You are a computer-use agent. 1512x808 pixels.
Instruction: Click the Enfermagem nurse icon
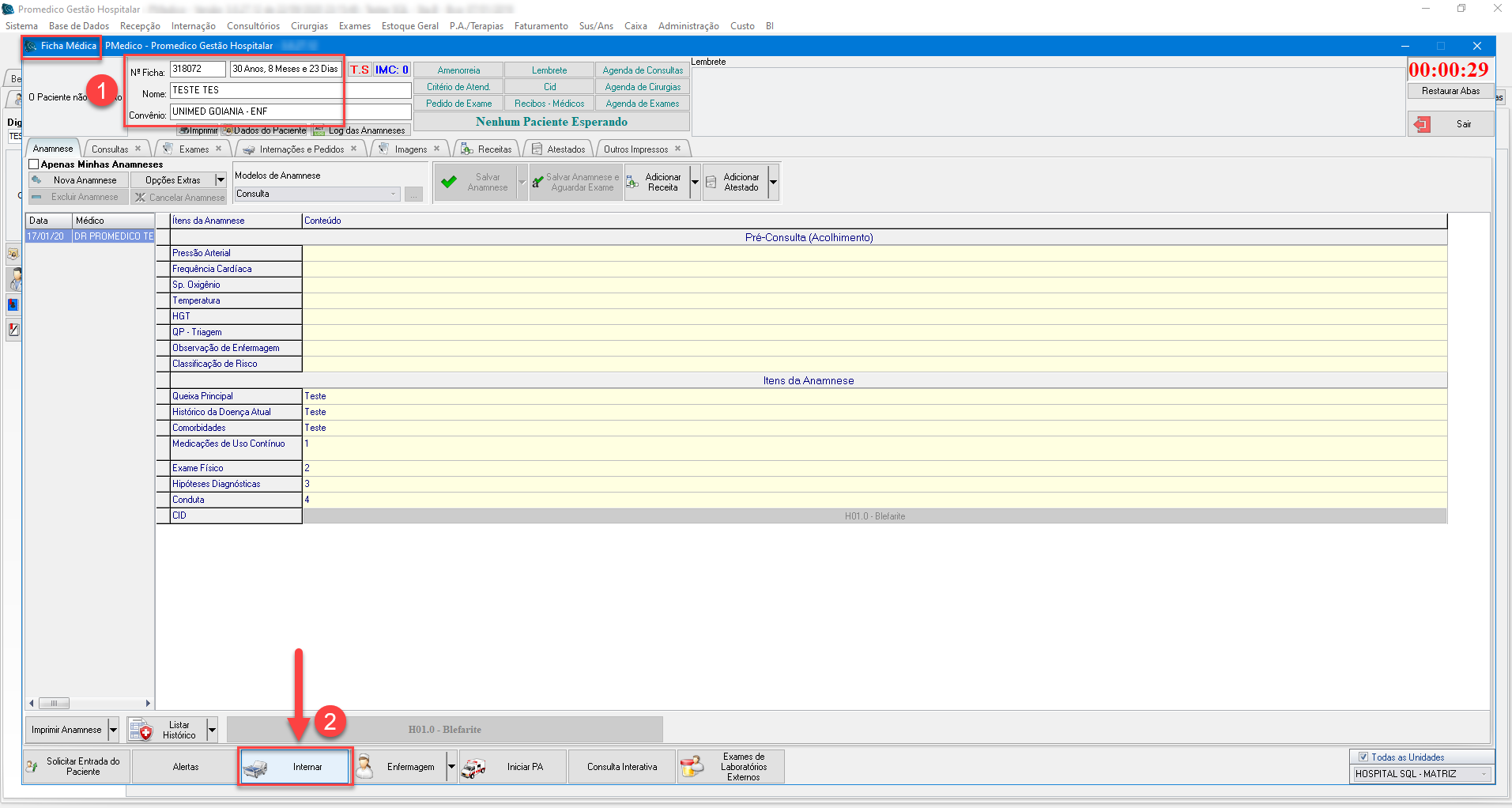pos(364,767)
